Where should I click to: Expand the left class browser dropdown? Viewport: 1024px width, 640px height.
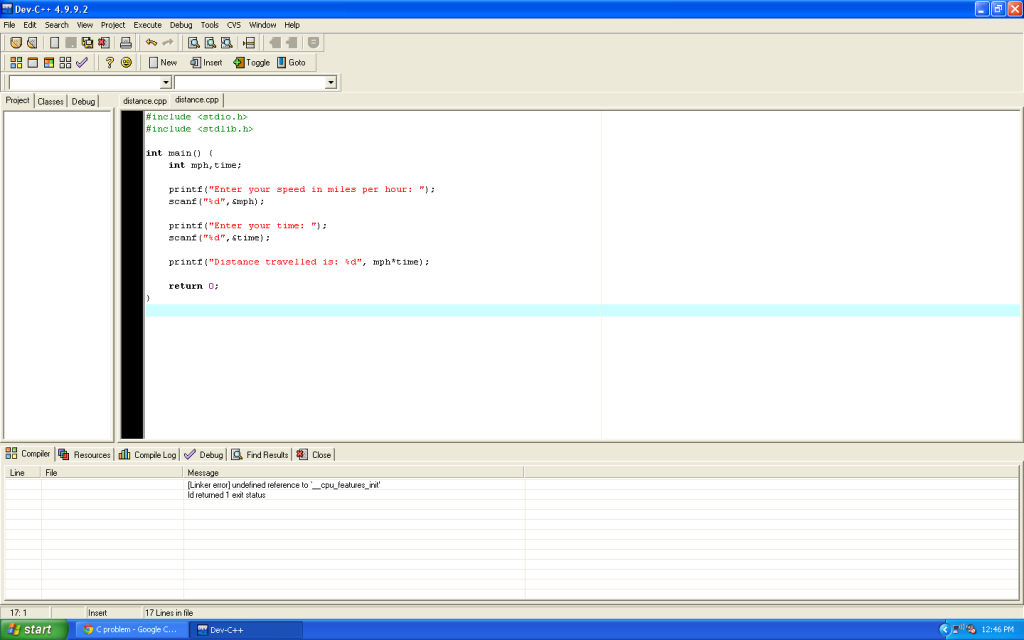click(x=166, y=82)
